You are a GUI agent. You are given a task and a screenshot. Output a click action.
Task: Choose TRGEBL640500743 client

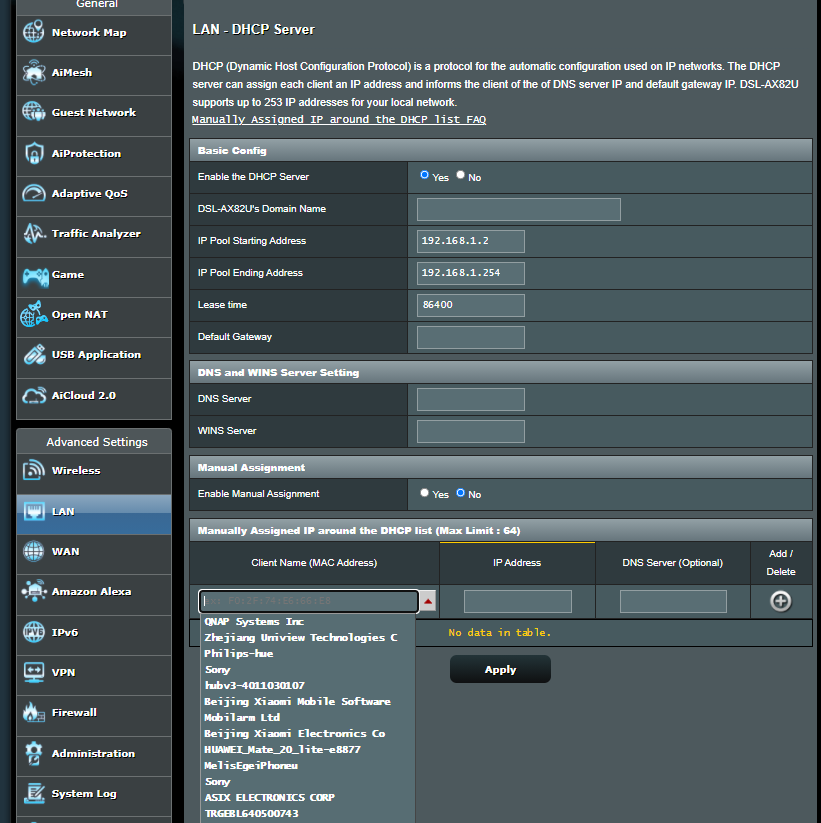pos(251,813)
